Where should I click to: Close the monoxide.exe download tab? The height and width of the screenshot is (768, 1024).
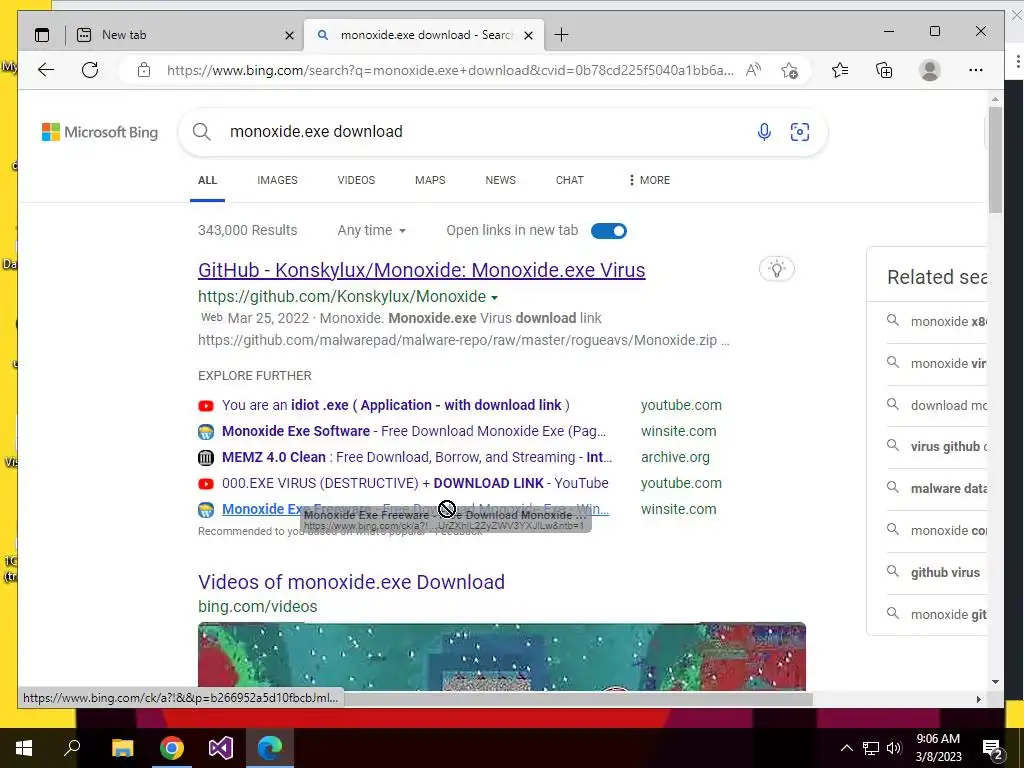[528, 35]
